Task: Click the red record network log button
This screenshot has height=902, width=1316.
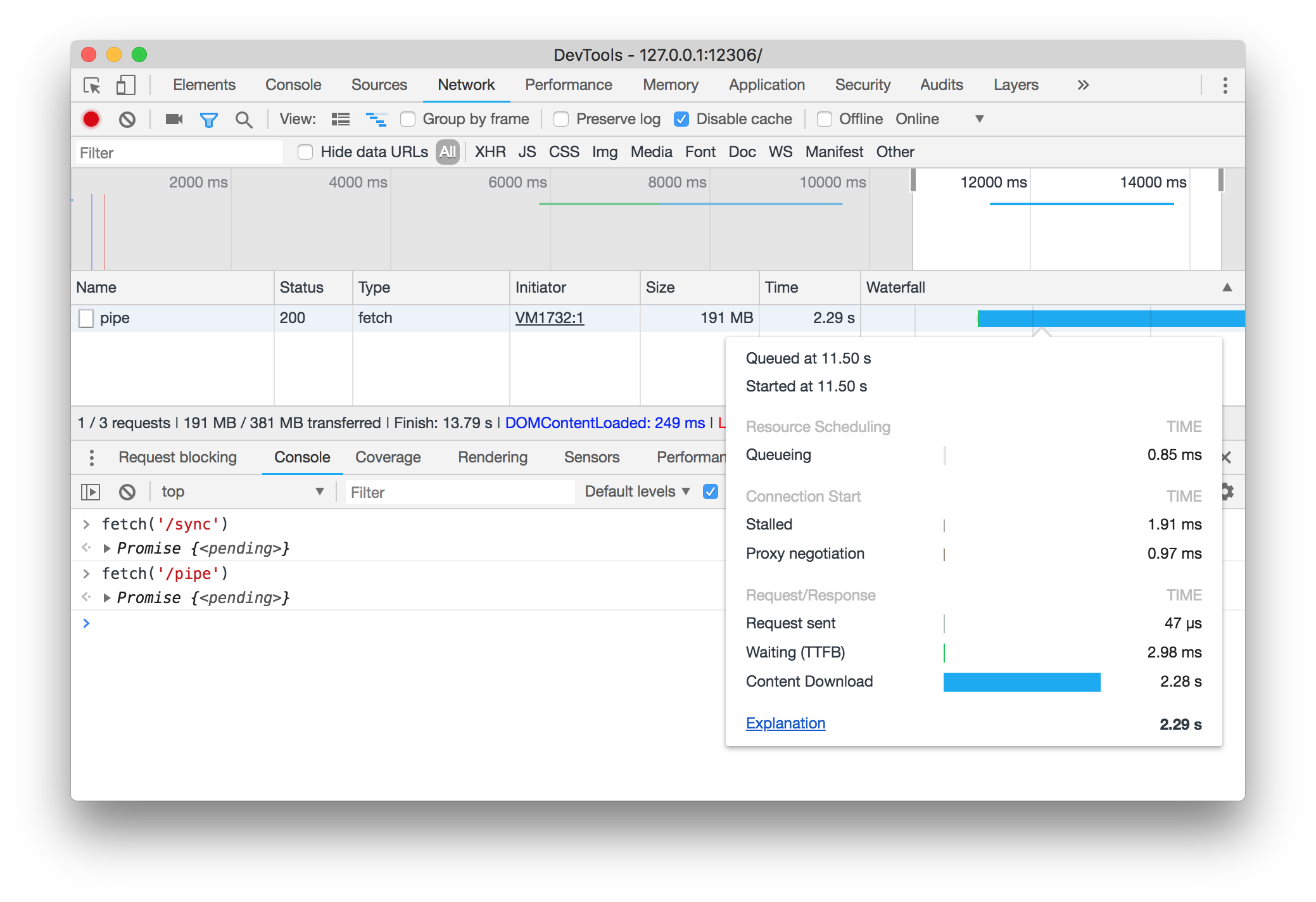Action: pyautogui.click(x=91, y=119)
